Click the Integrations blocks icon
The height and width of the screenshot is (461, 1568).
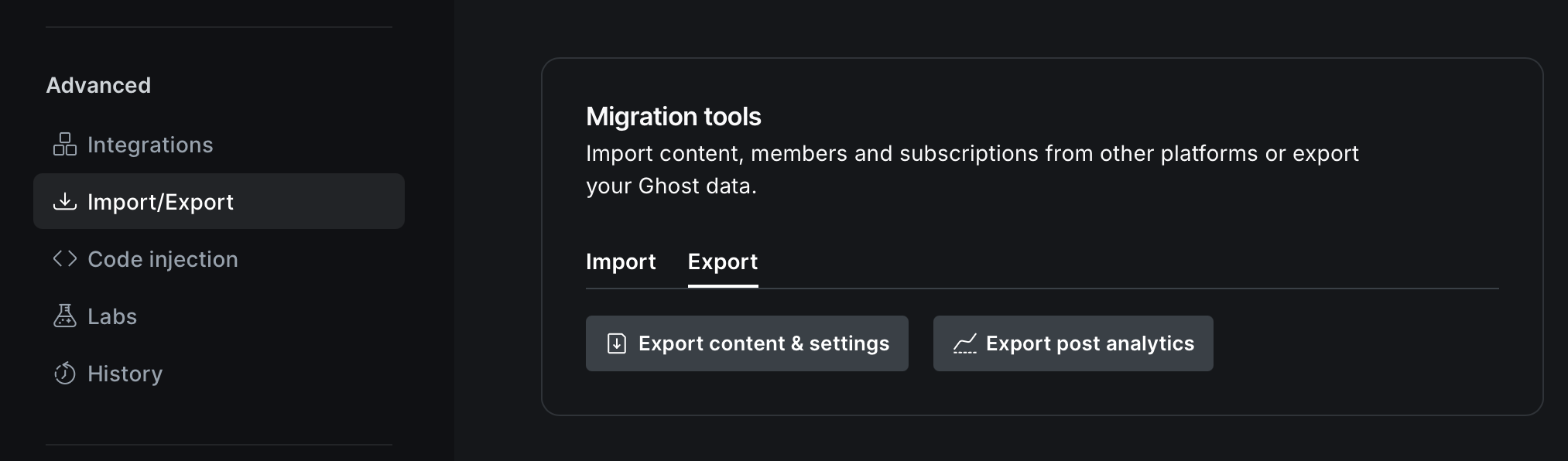[x=65, y=145]
